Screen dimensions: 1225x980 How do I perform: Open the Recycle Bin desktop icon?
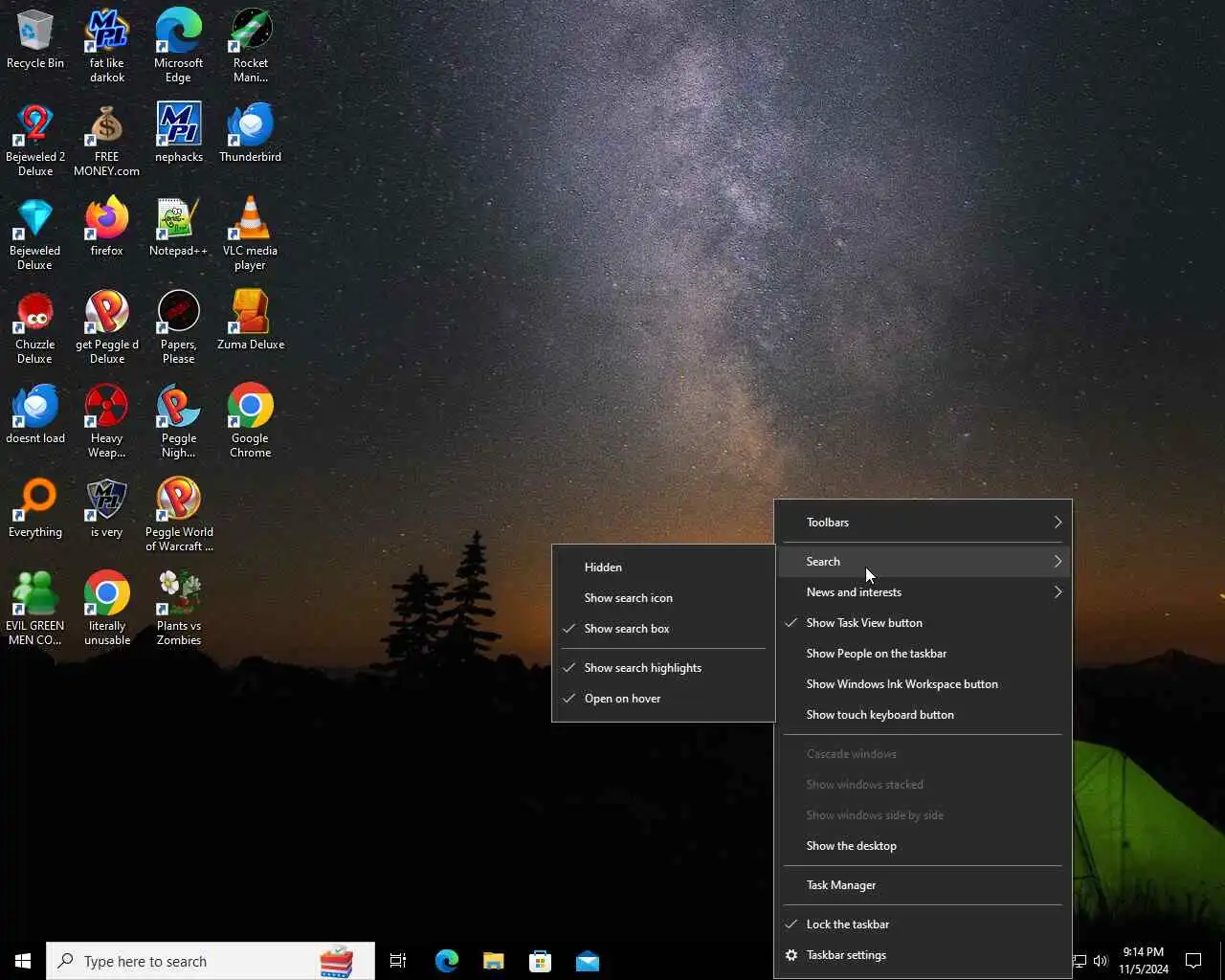coord(35,40)
